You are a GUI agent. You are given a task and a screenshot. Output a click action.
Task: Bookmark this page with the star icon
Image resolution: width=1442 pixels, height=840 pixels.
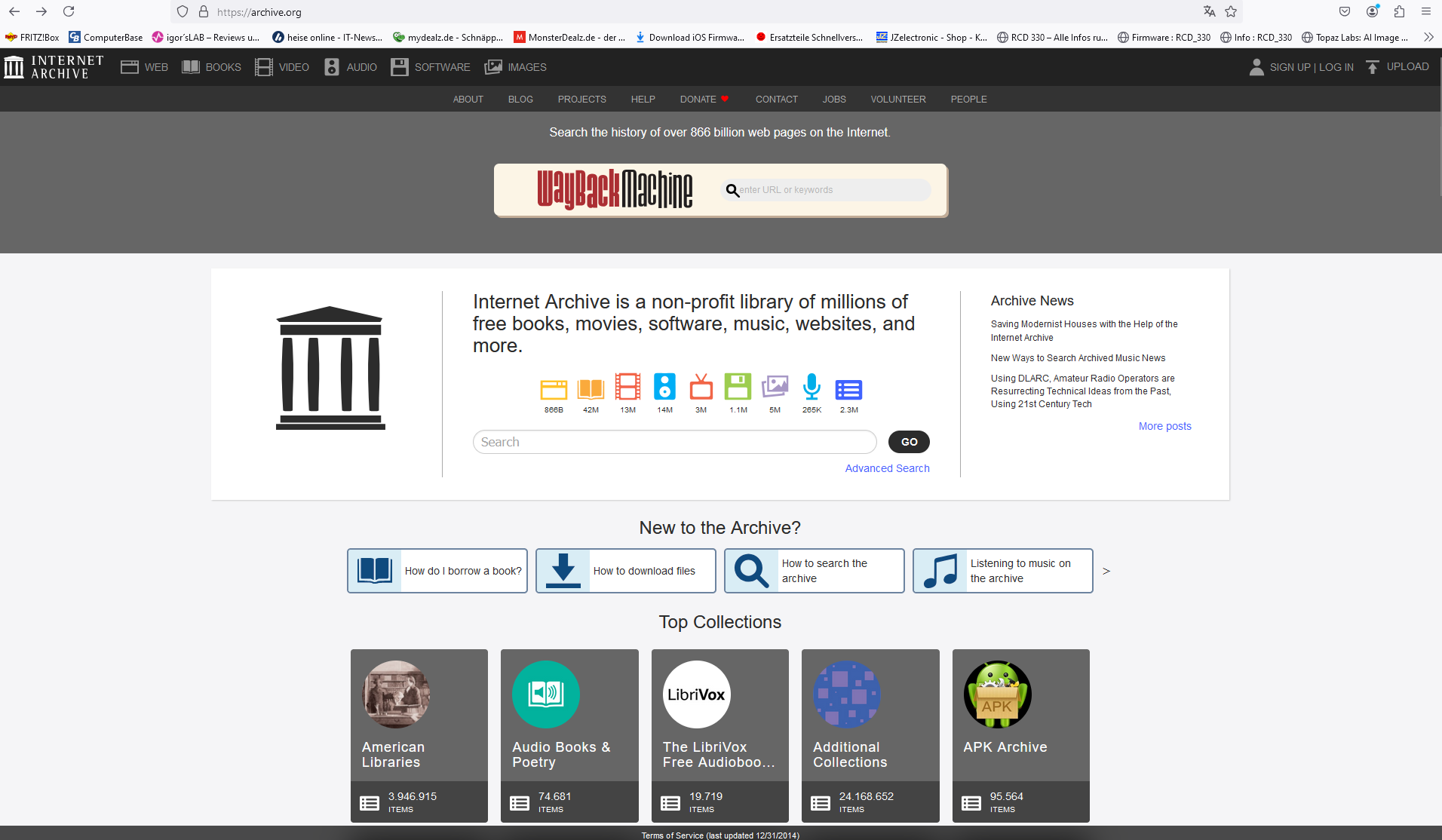[1231, 11]
